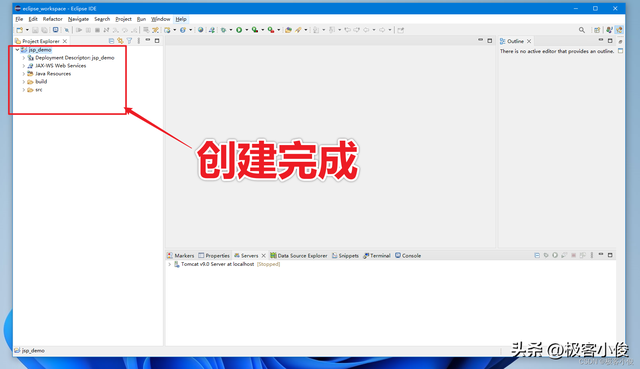
Task: Expand the Tomcat v9.0 Server entry
Action: click(170, 265)
